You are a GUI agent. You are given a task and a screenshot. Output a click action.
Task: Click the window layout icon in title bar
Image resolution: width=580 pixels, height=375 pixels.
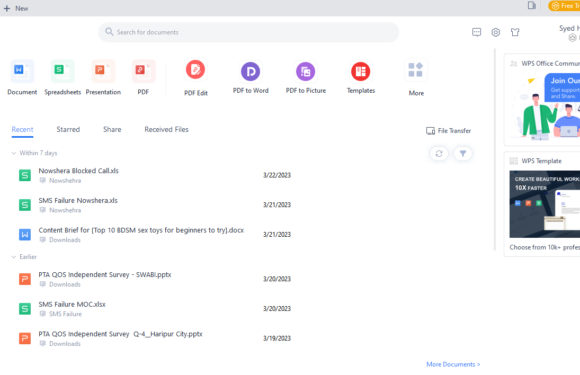click(x=532, y=5)
